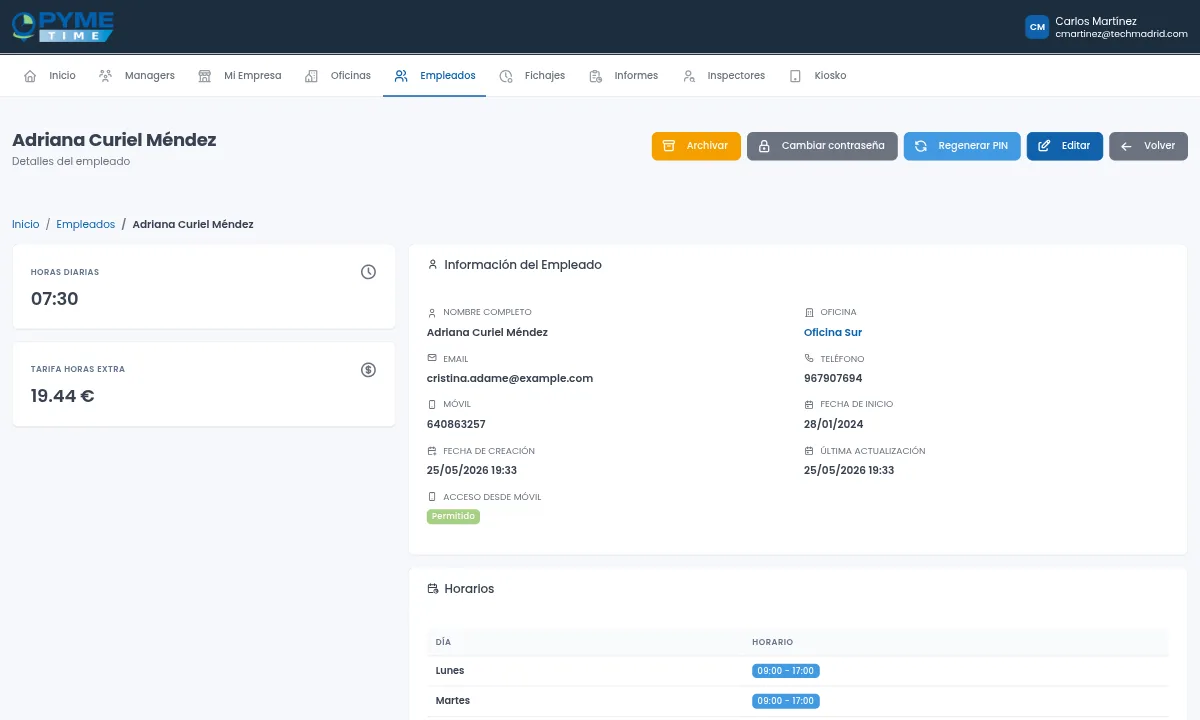The width and height of the screenshot is (1200, 720).
Task: Click the person icon beside Información del Empleado
Action: [x=432, y=265]
